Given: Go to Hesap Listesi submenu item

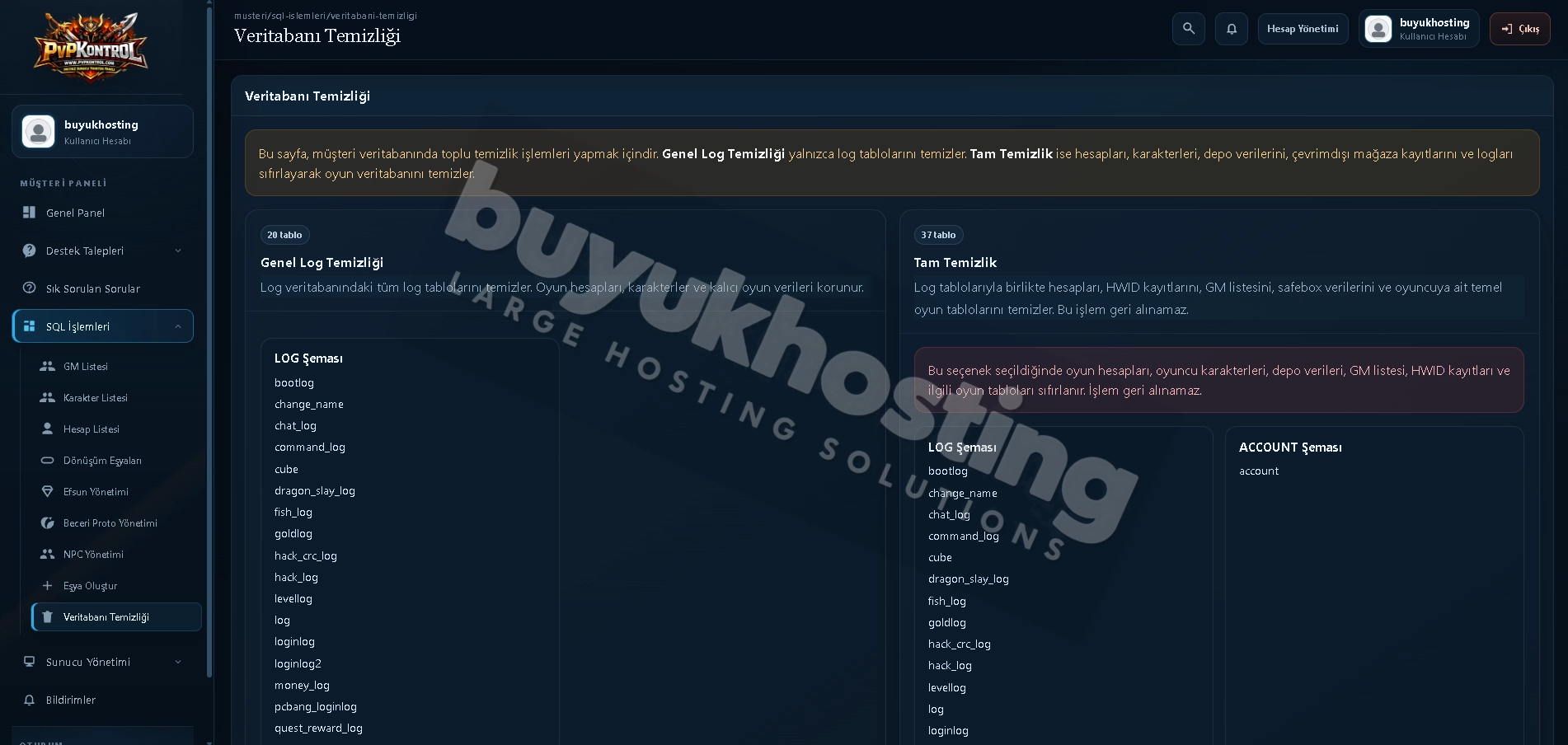Looking at the screenshot, I should click(116, 429).
